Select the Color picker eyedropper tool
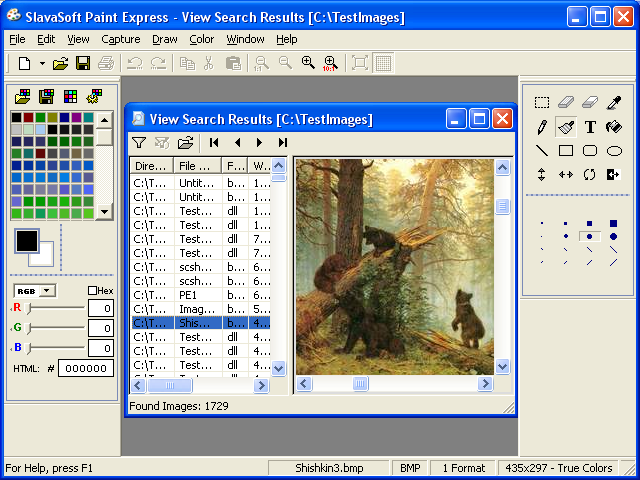Screen dimensions: 640x480 614,102
